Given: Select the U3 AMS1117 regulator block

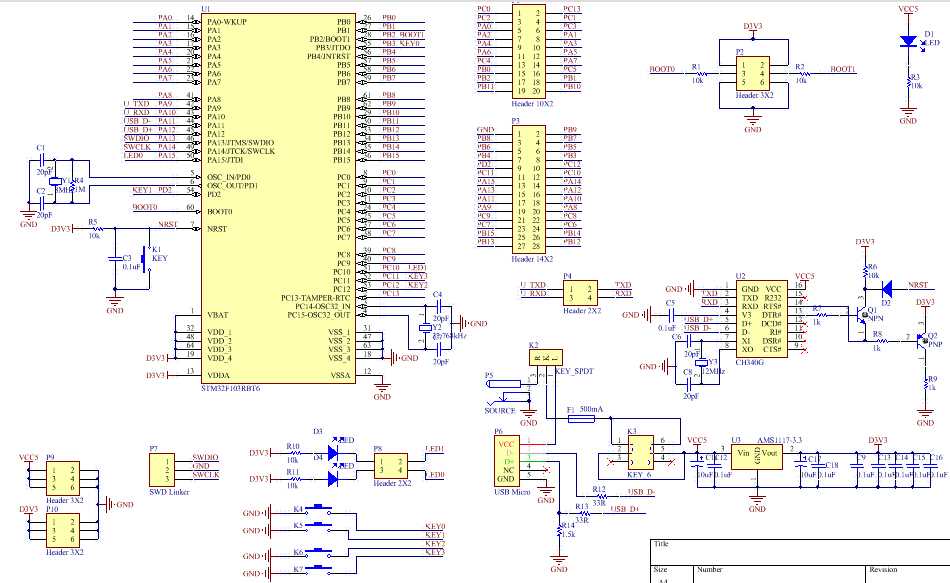Looking at the screenshot, I should pos(757,455).
